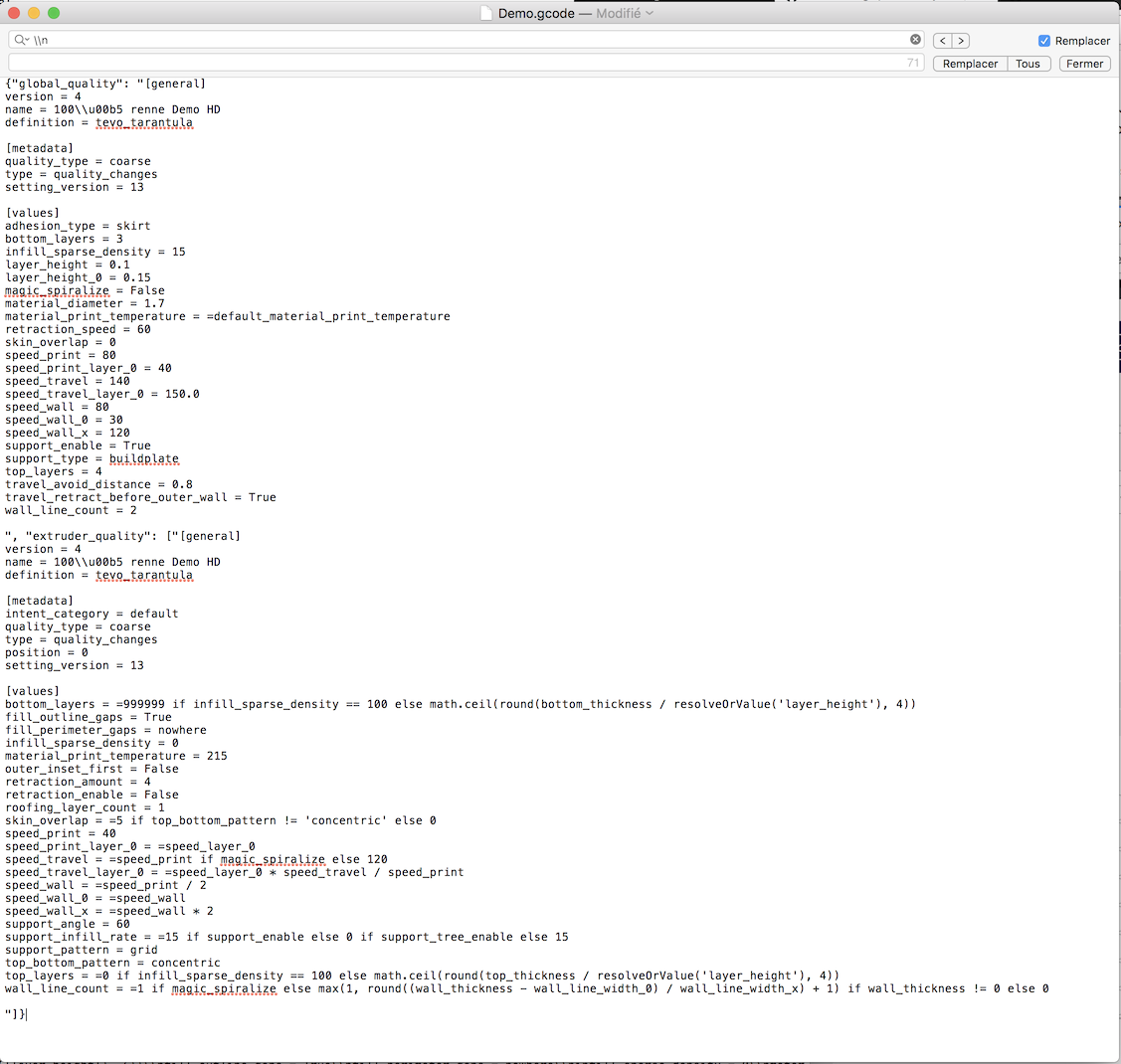The width and height of the screenshot is (1121, 1064).
Task: Click the line 'travel_avoid_distance = 0.8'
Action: [x=98, y=484]
